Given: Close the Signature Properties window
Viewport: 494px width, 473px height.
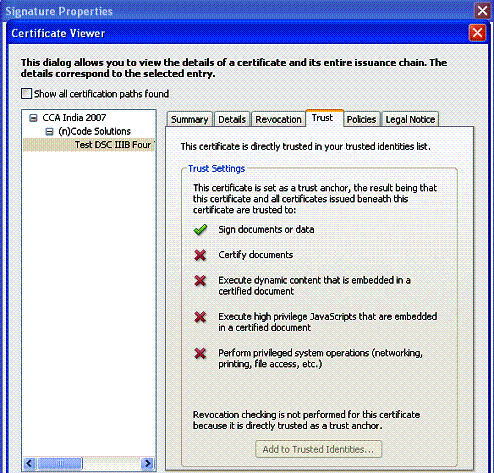Looking at the screenshot, I should click(x=482, y=11).
